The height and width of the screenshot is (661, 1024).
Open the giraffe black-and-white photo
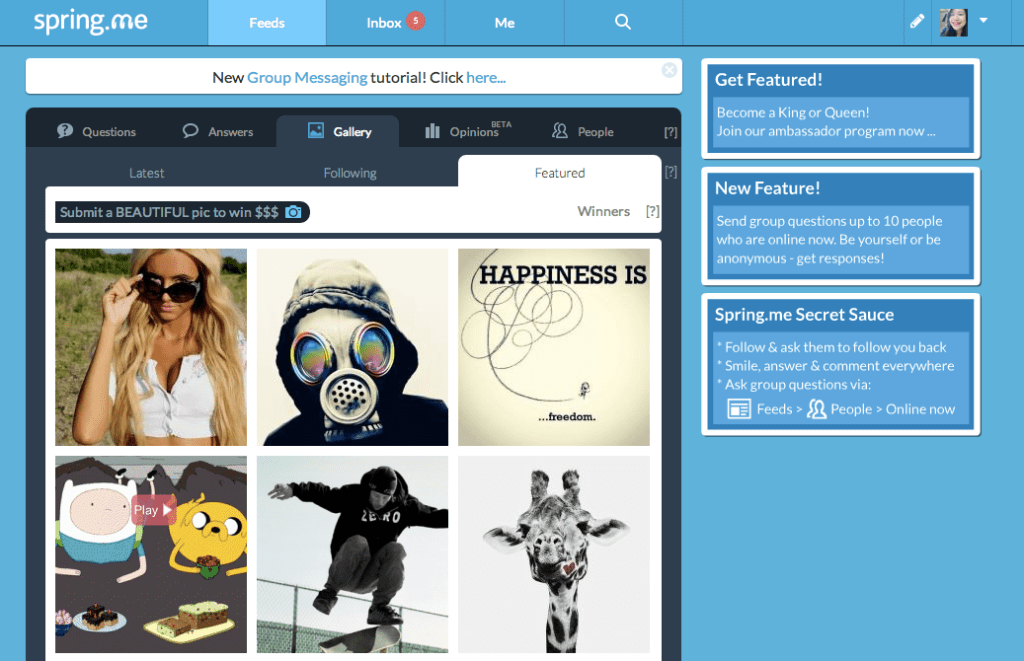pyautogui.click(x=554, y=555)
